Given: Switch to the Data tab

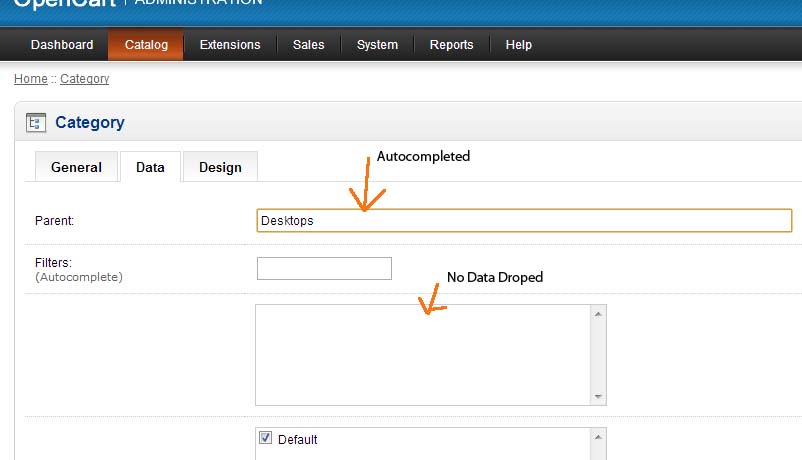Looking at the screenshot, I should point(150,167).
